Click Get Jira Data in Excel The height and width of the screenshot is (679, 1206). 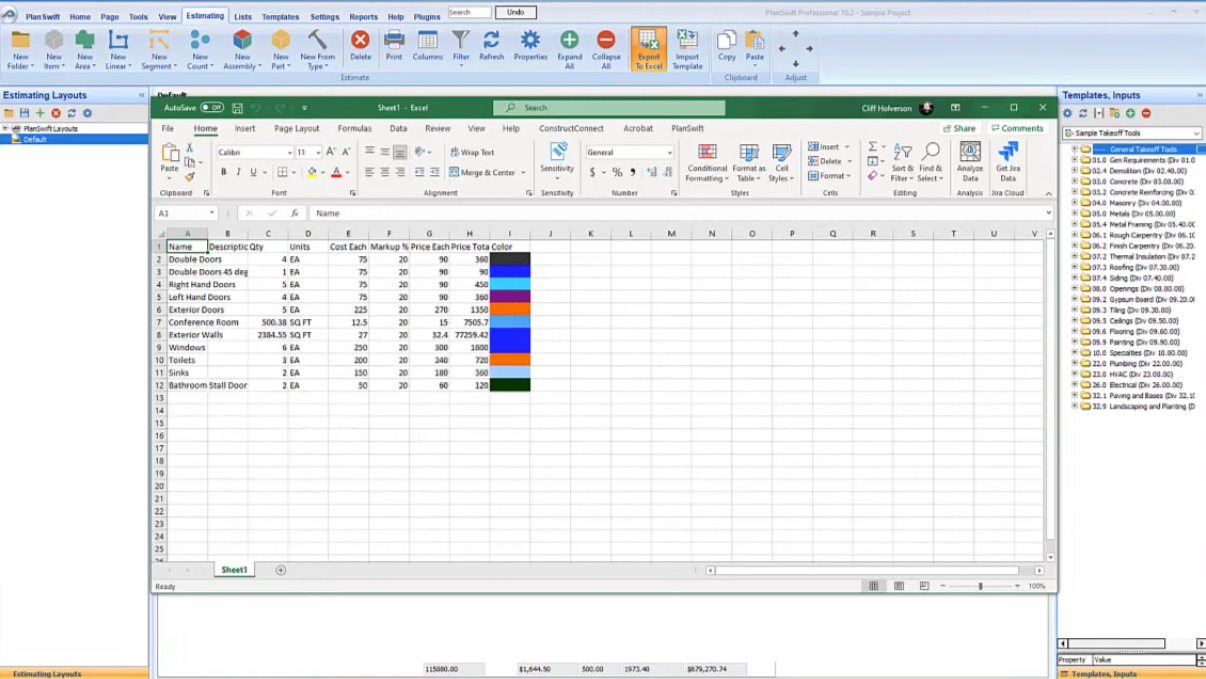pyautogui.click(x=1008, y=161)
